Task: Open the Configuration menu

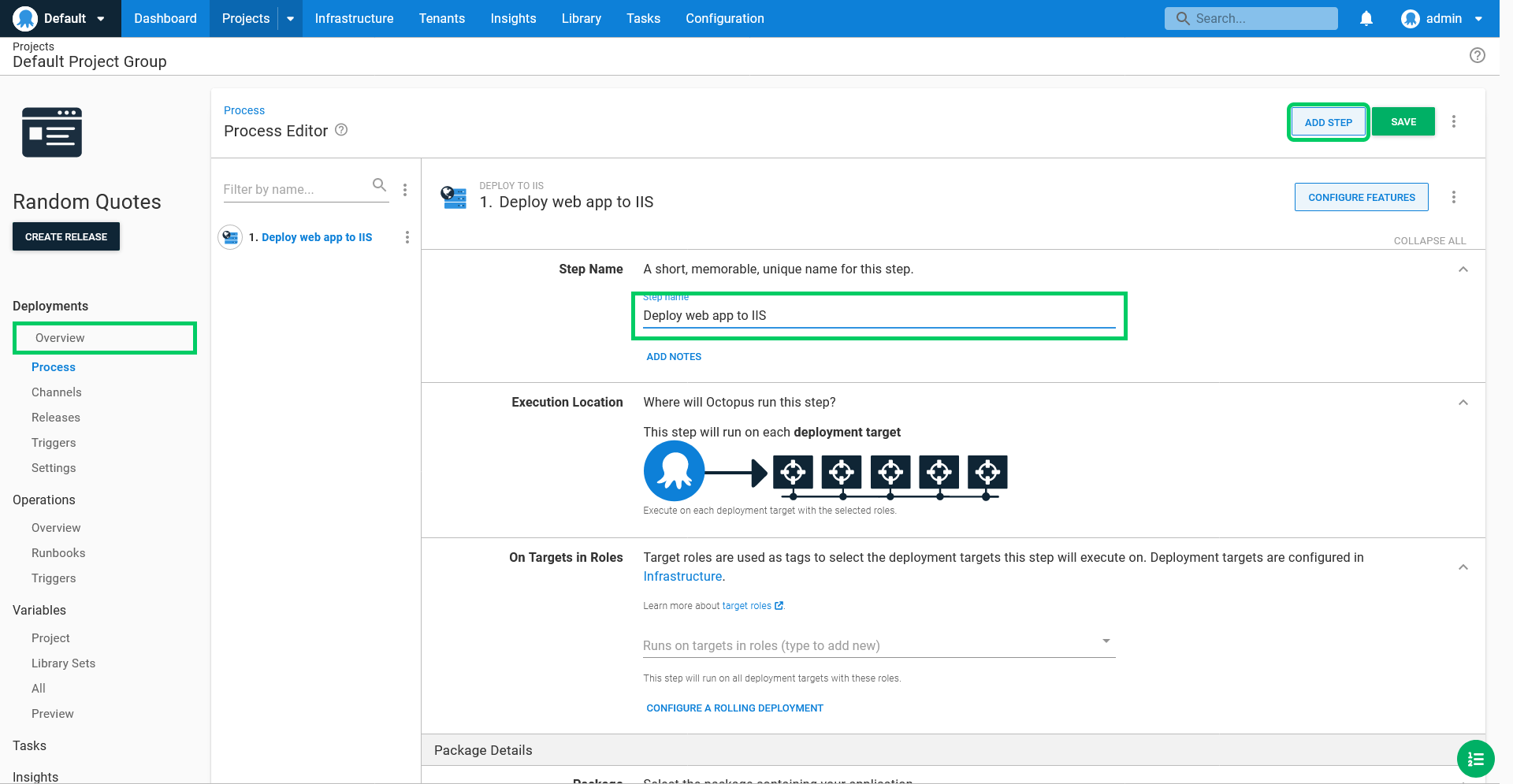Action: [x=725, y=18]
